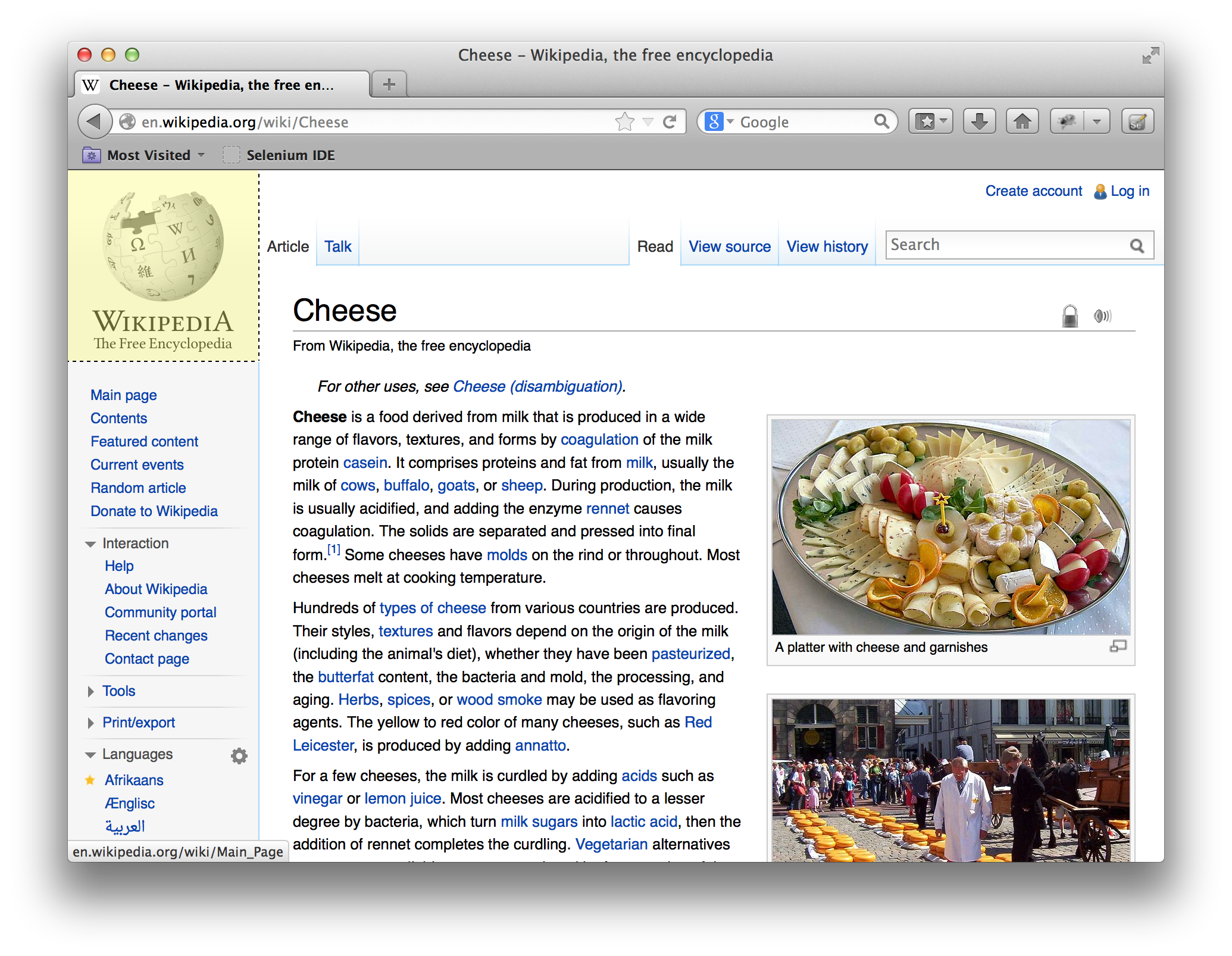Collapse the Interaction sidebar section

click(x=90, y=544)
